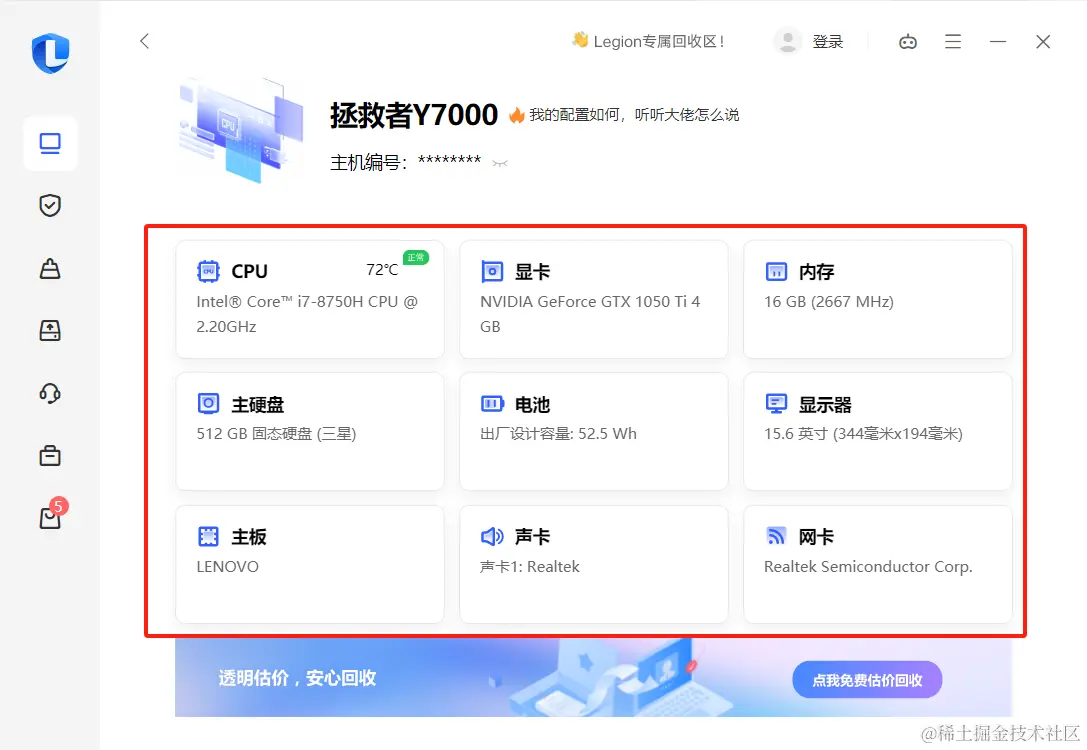Click the CPU 72°C temperature reading
Screen dimensions: 1087x750
pos(382,270)
